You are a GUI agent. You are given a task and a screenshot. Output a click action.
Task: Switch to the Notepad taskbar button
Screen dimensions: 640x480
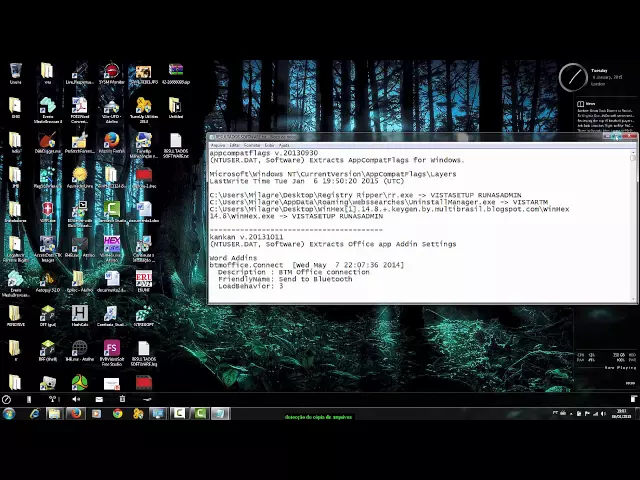point(220,413)
